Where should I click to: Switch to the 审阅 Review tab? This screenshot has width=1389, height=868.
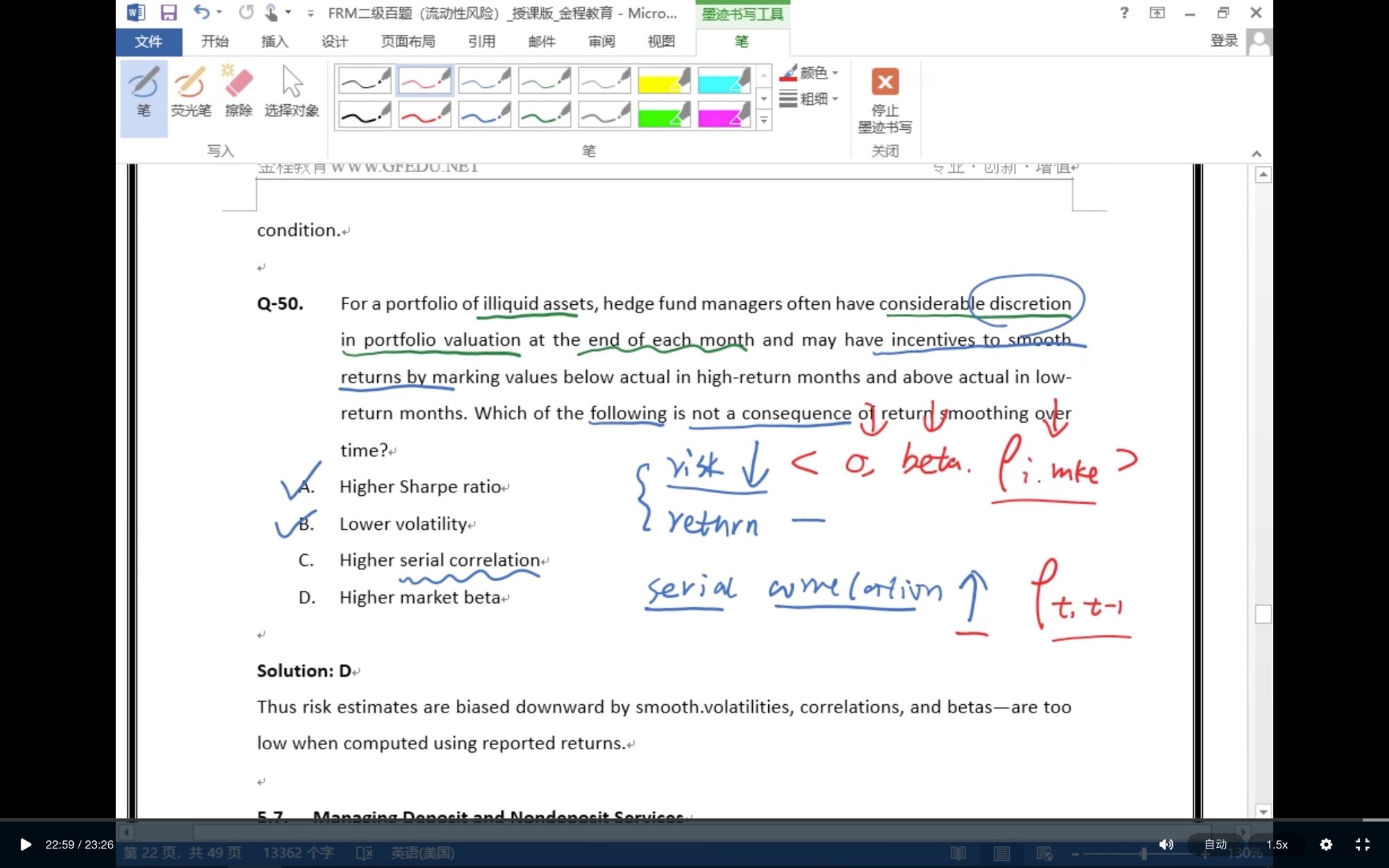coord(601,42)
